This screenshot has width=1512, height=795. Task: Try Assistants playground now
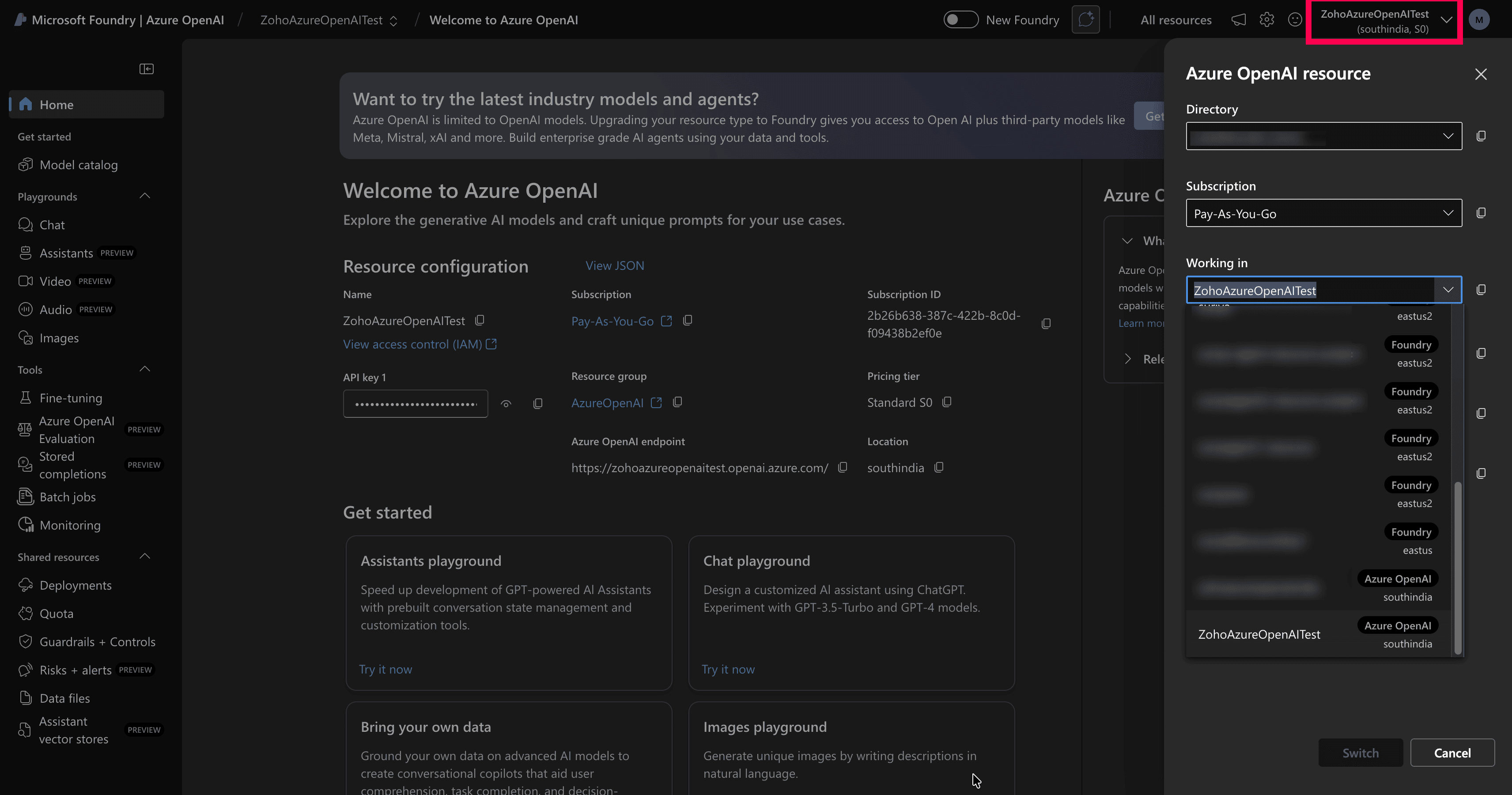(x=385, y=669)
